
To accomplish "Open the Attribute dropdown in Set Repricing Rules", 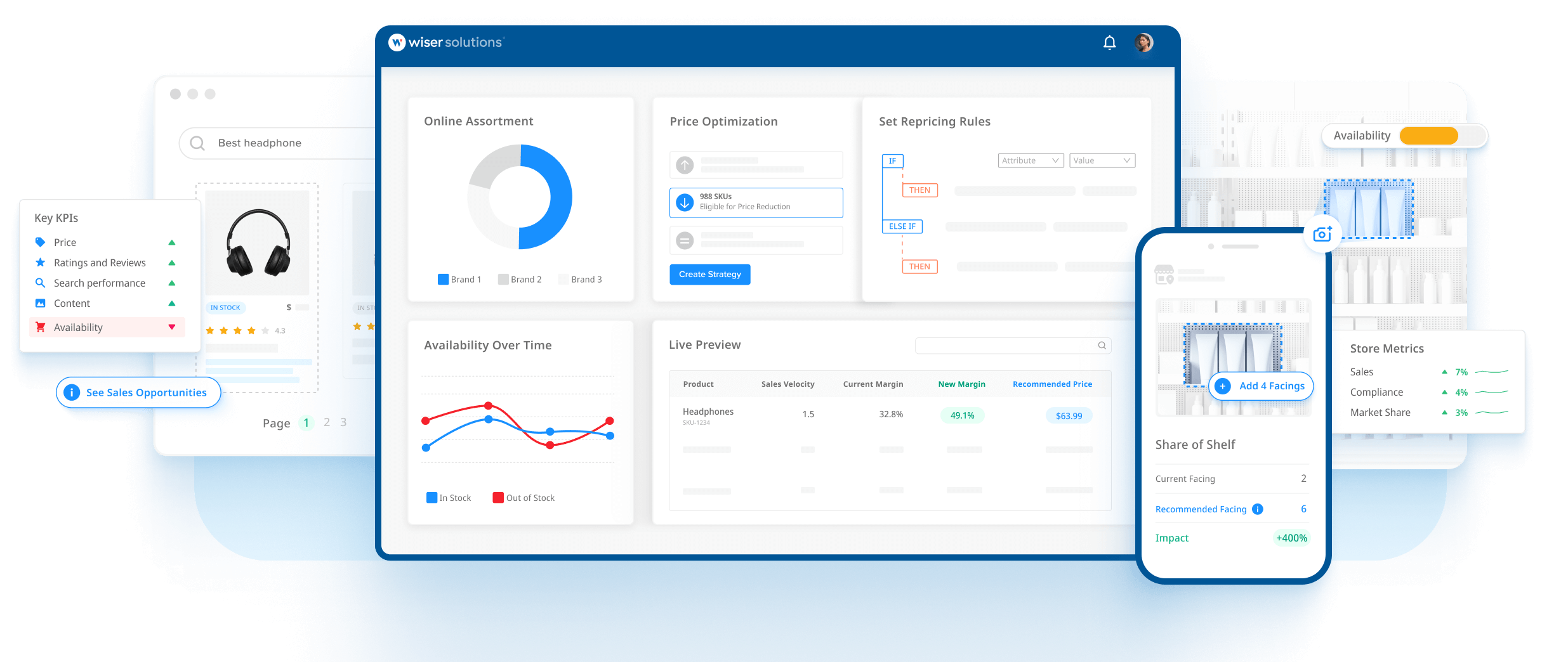I will [x=1031, y=160].
